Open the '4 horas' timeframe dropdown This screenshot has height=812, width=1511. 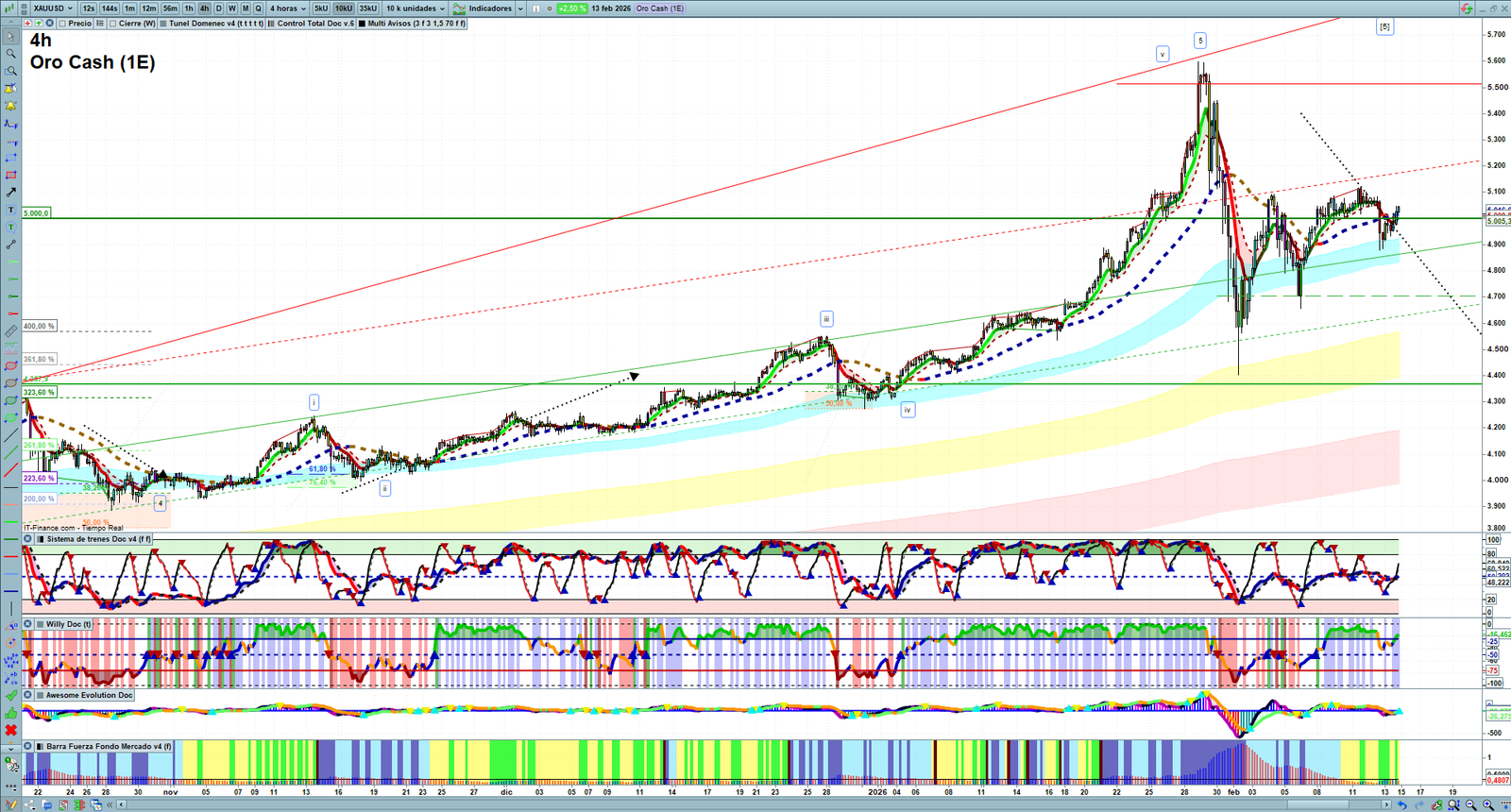pos(288,8)
